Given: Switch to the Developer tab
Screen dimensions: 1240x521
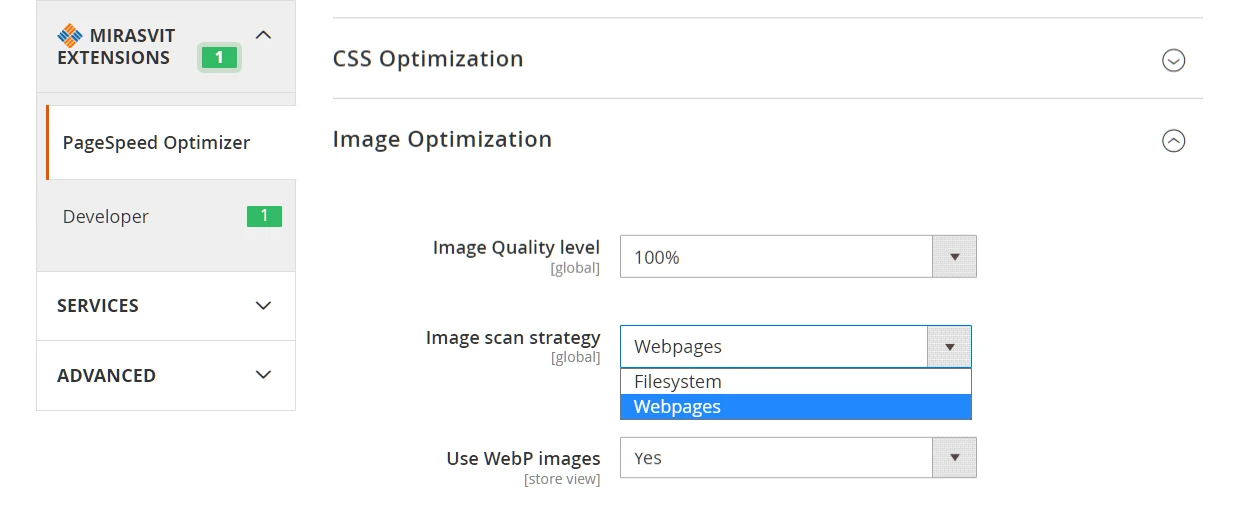Looking at the screenshot, I should coord(106,217).
